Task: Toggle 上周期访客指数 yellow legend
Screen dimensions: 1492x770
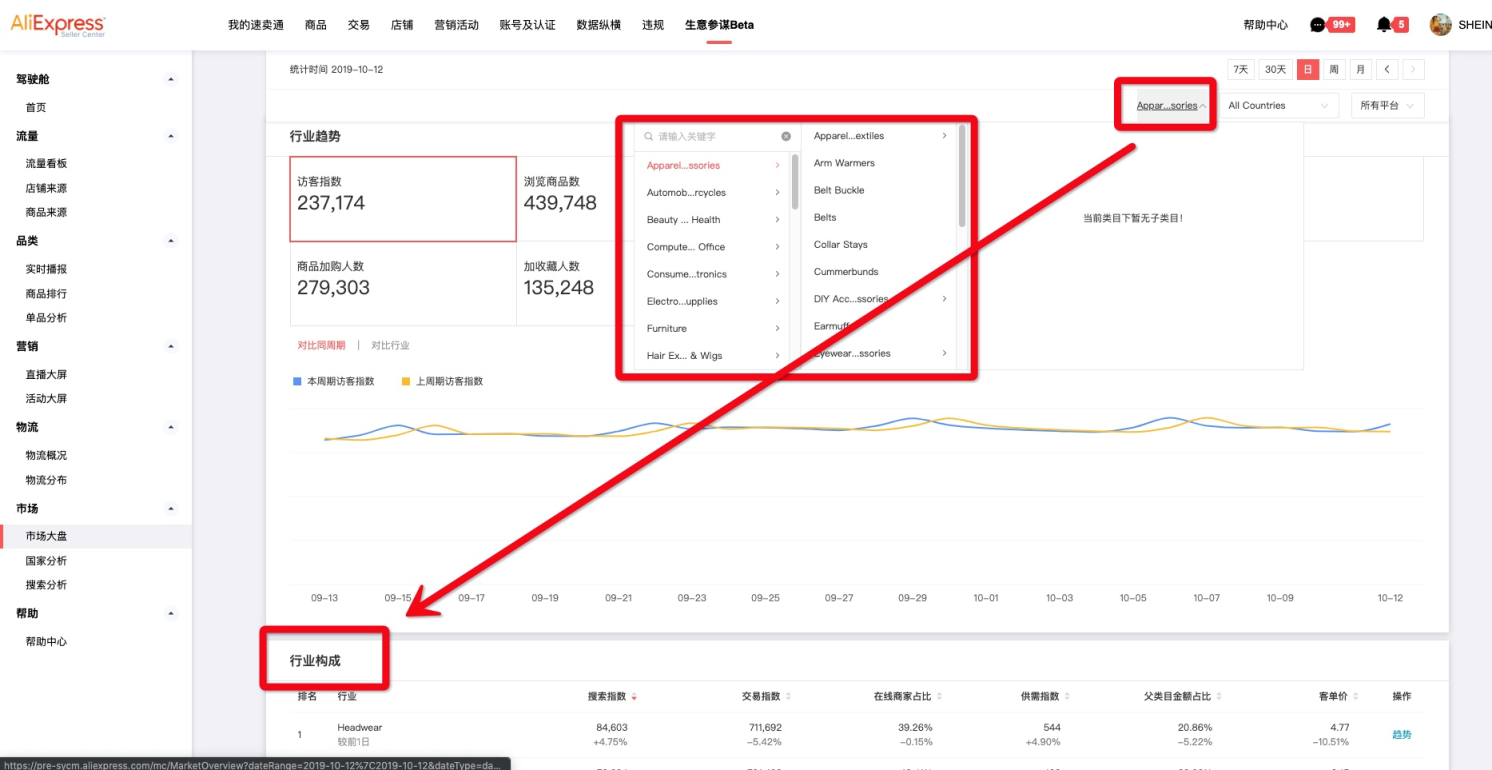Action: click(442, 381)
